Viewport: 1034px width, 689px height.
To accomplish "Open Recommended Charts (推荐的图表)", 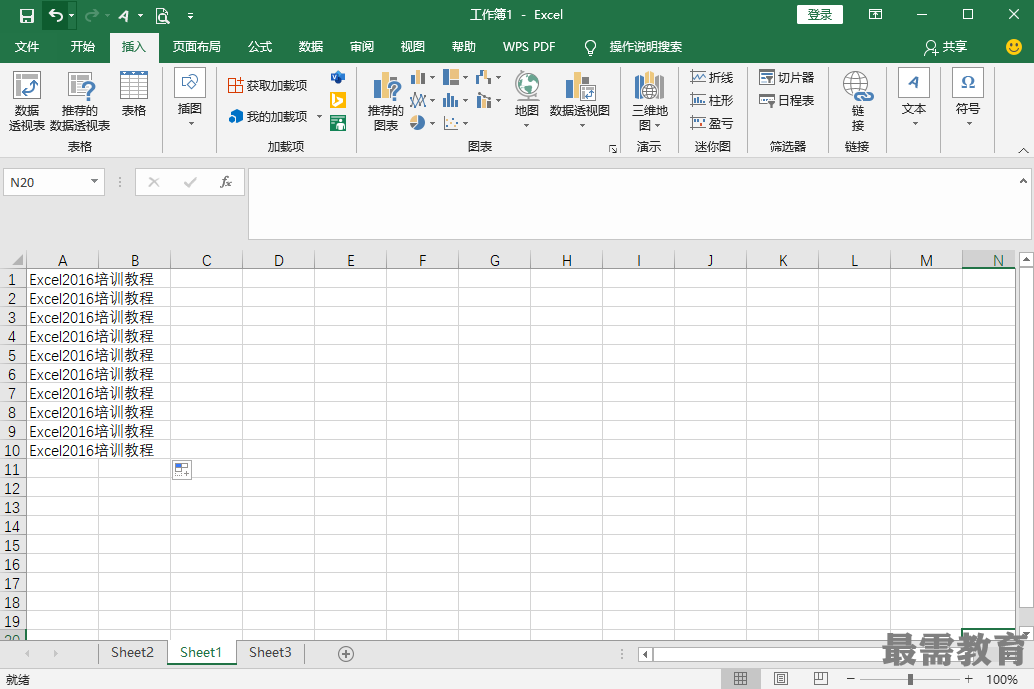I will pos(386,101).
